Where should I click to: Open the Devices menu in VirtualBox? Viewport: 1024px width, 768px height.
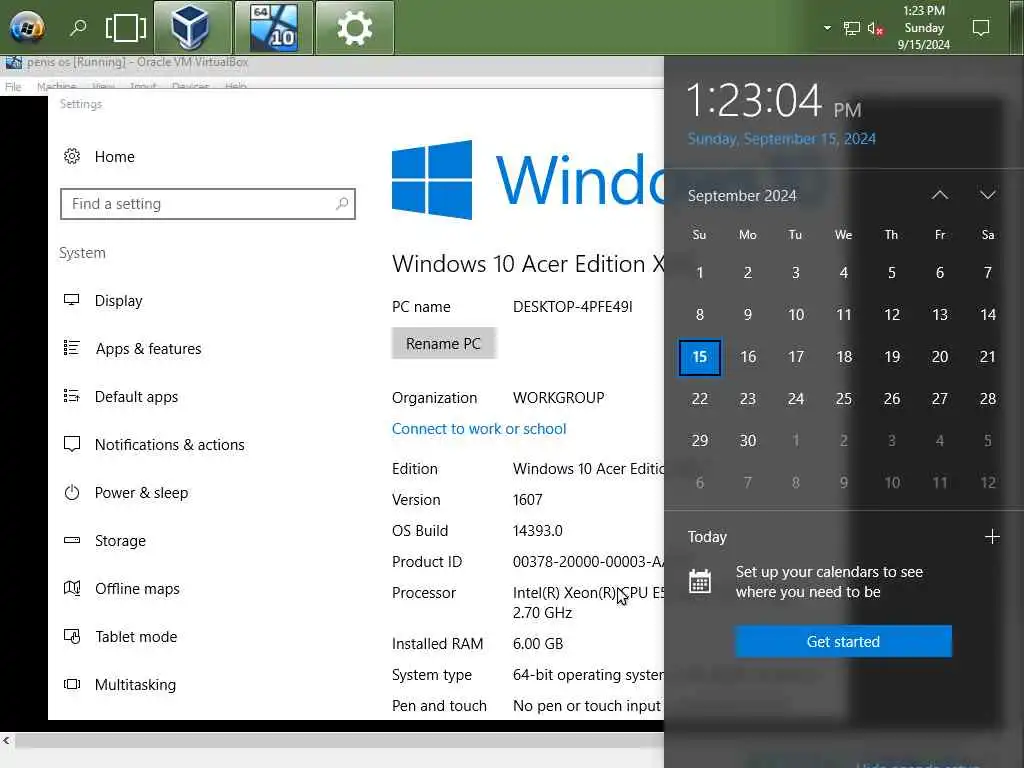pos(191,86)
